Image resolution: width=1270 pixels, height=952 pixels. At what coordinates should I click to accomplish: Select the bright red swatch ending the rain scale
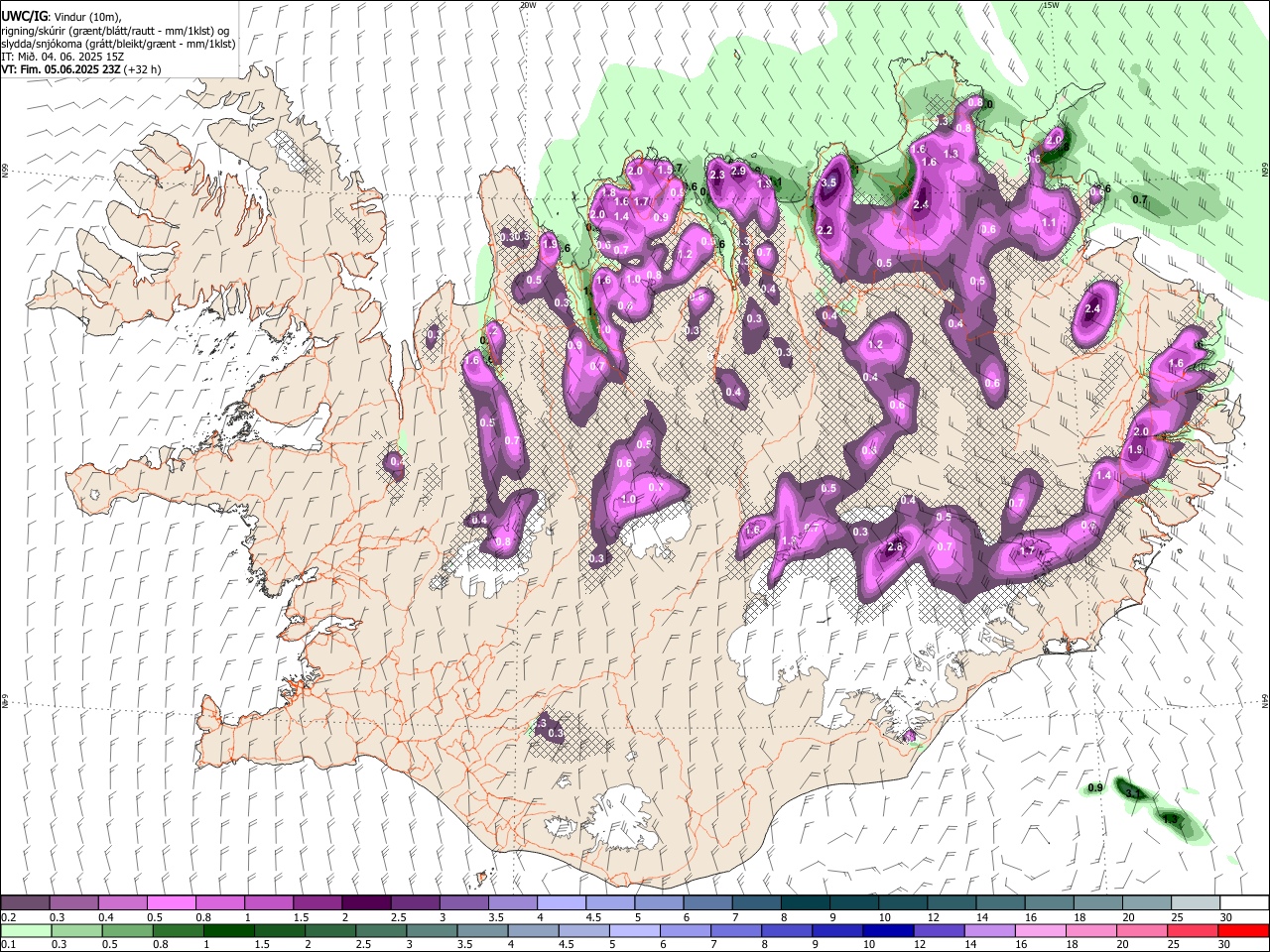click(x=1243, y=930)
